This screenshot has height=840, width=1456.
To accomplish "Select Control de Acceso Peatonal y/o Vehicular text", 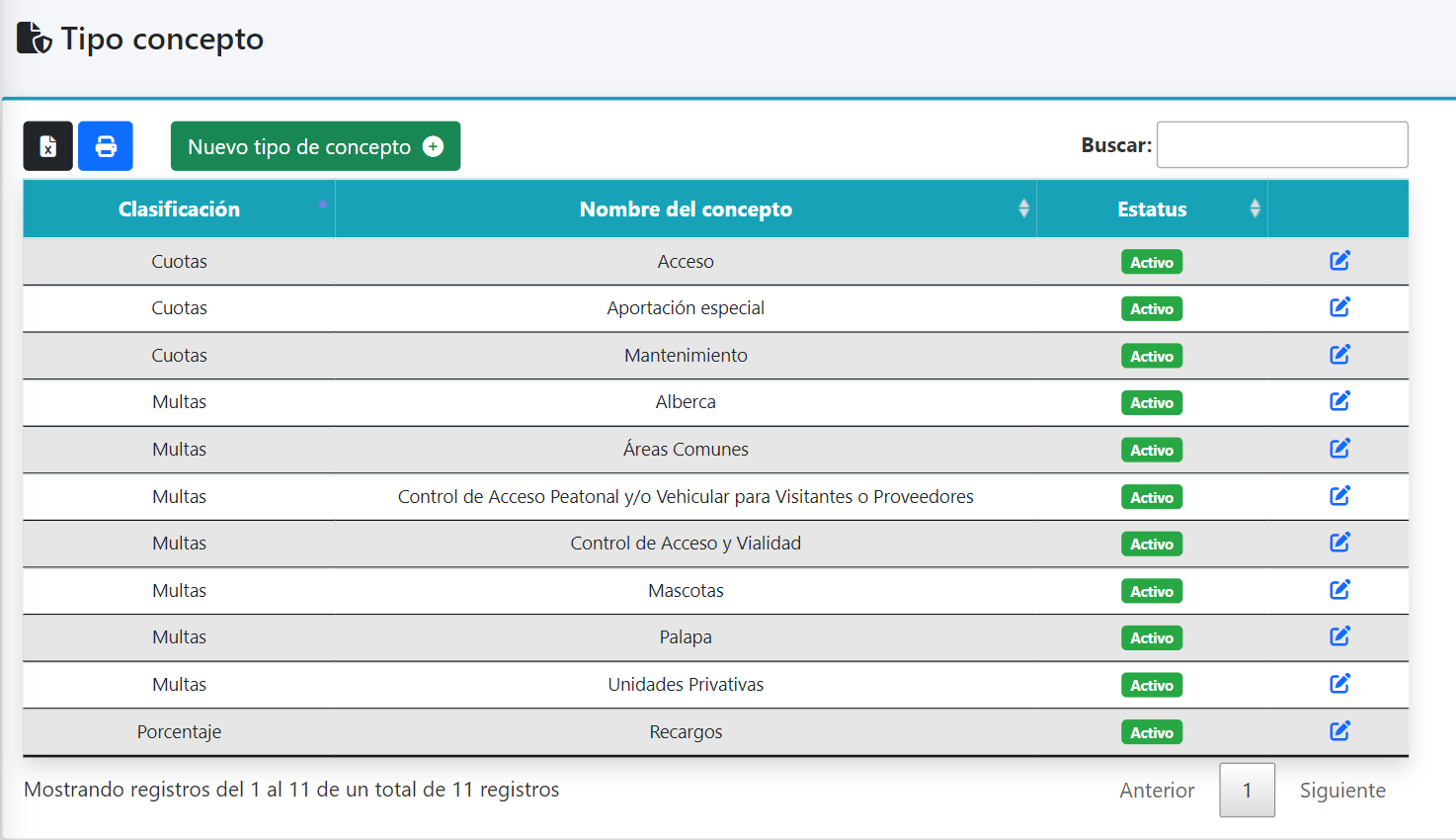I will point(686,497).
